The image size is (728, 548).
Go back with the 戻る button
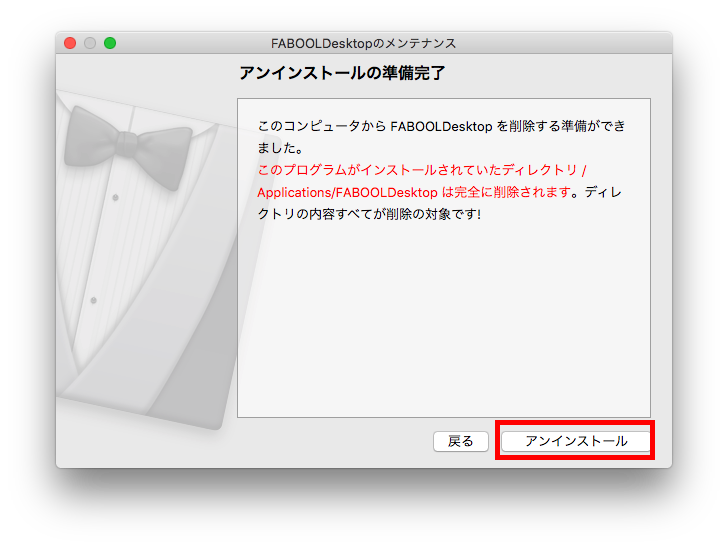[x=461, y=441]
